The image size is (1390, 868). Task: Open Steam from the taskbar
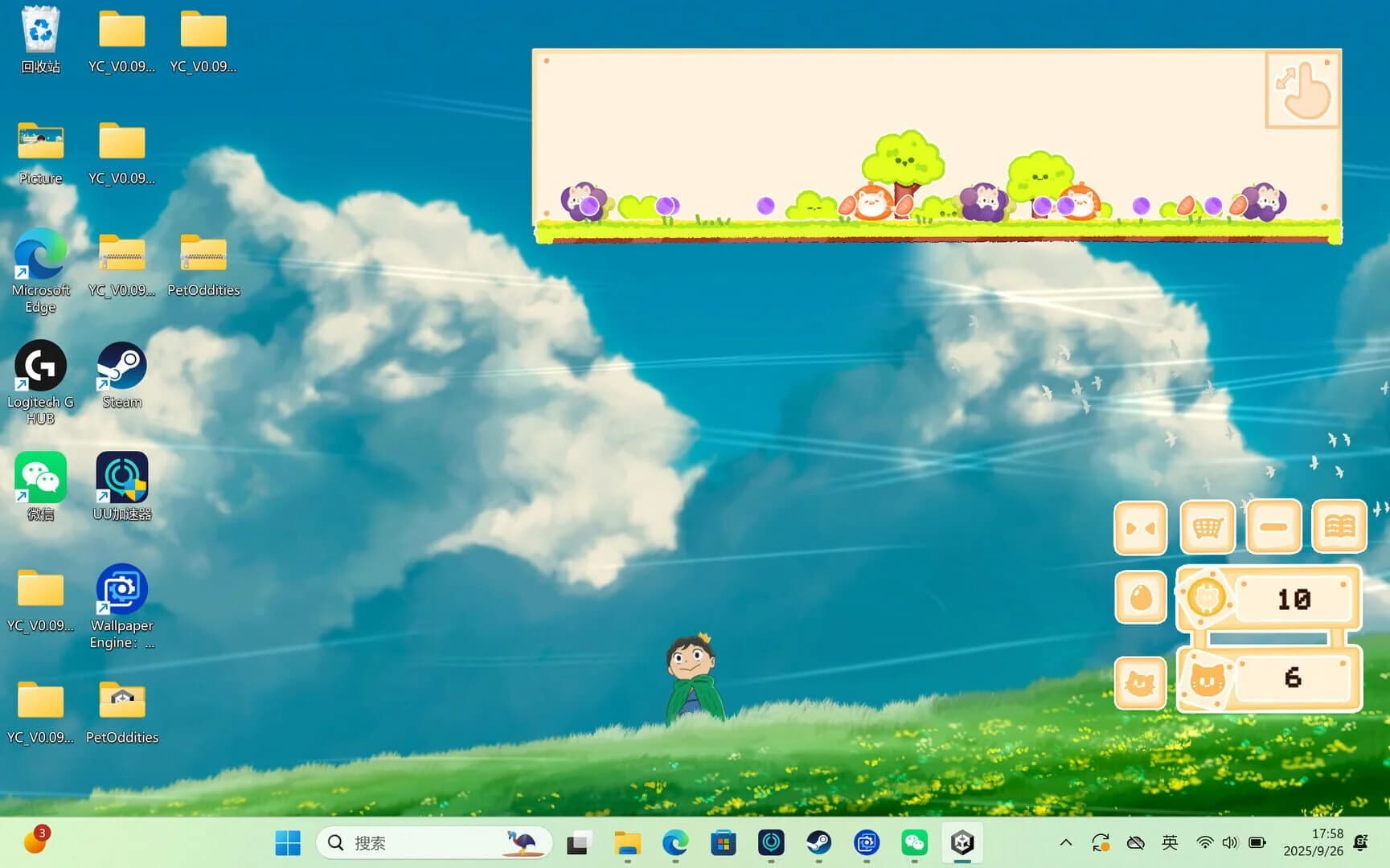click(x=819, y=843)
